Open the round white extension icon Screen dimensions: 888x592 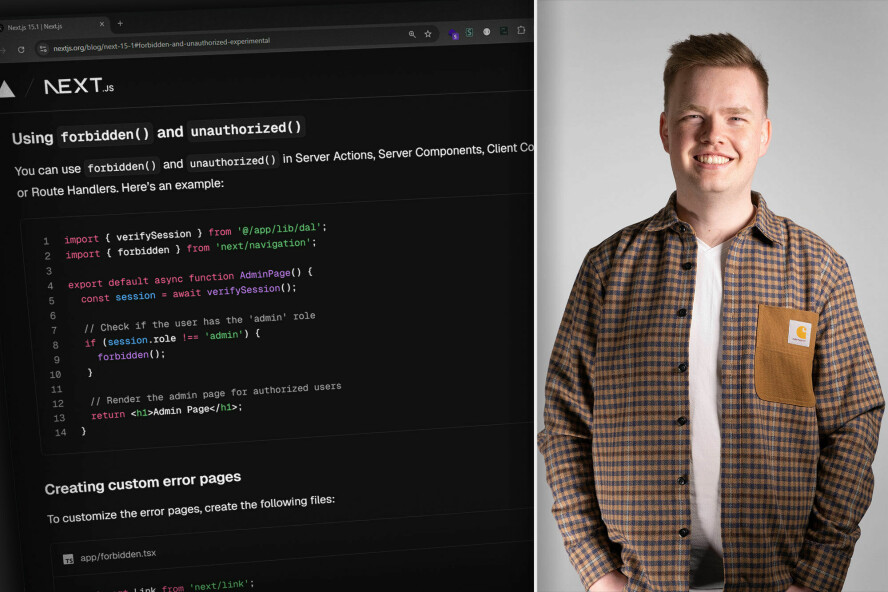(x=486, y=32)
